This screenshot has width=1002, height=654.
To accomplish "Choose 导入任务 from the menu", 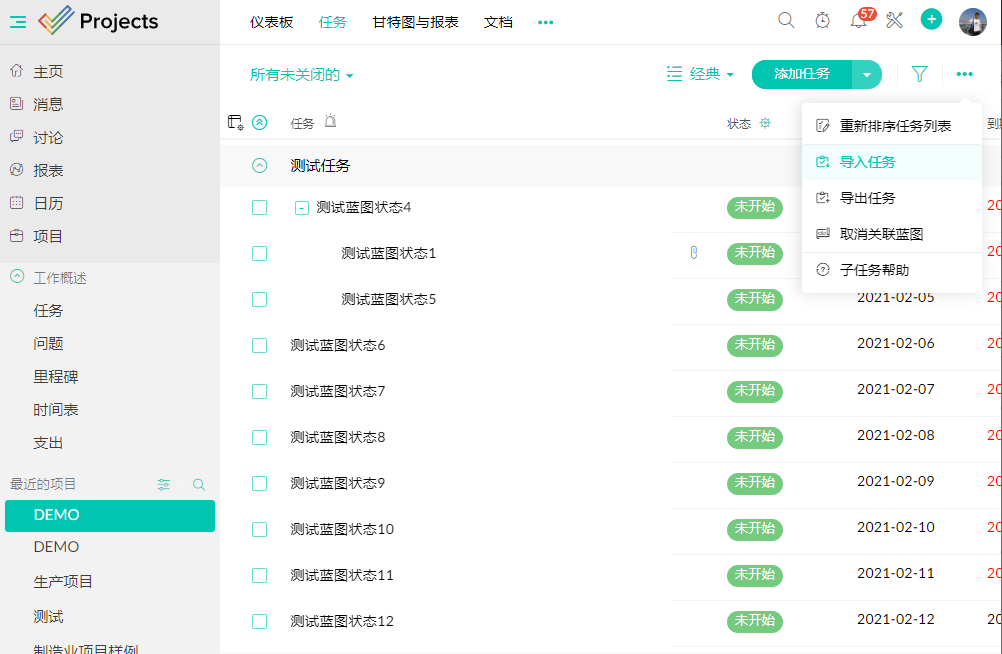I will pos(867,162).
